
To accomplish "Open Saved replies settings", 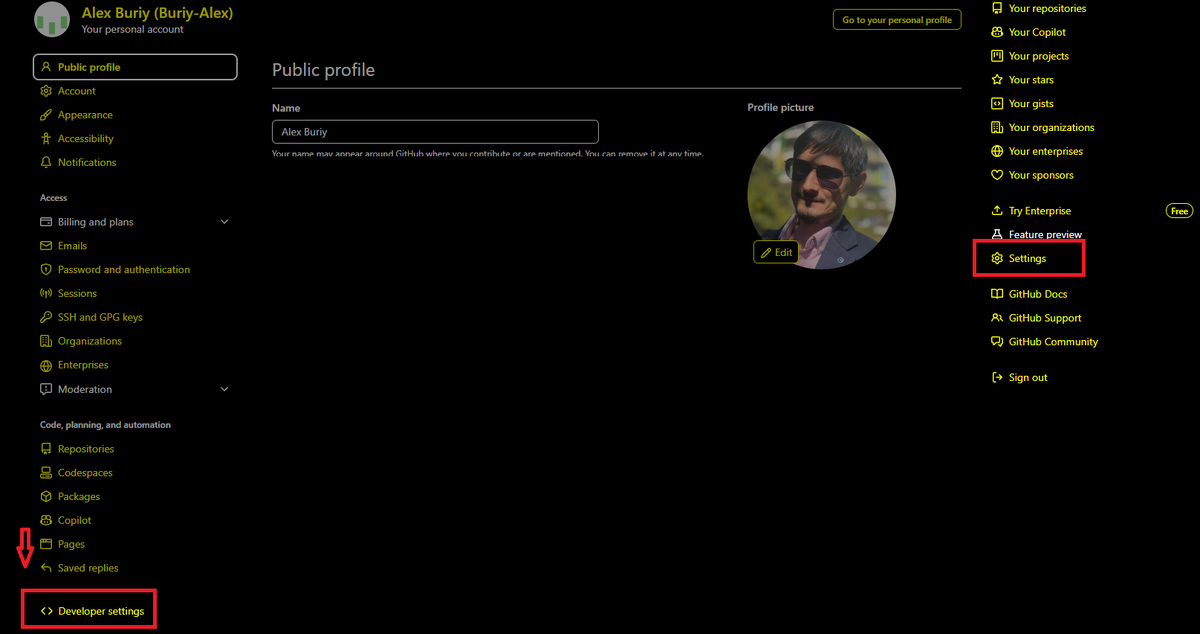I will [88, 568].
